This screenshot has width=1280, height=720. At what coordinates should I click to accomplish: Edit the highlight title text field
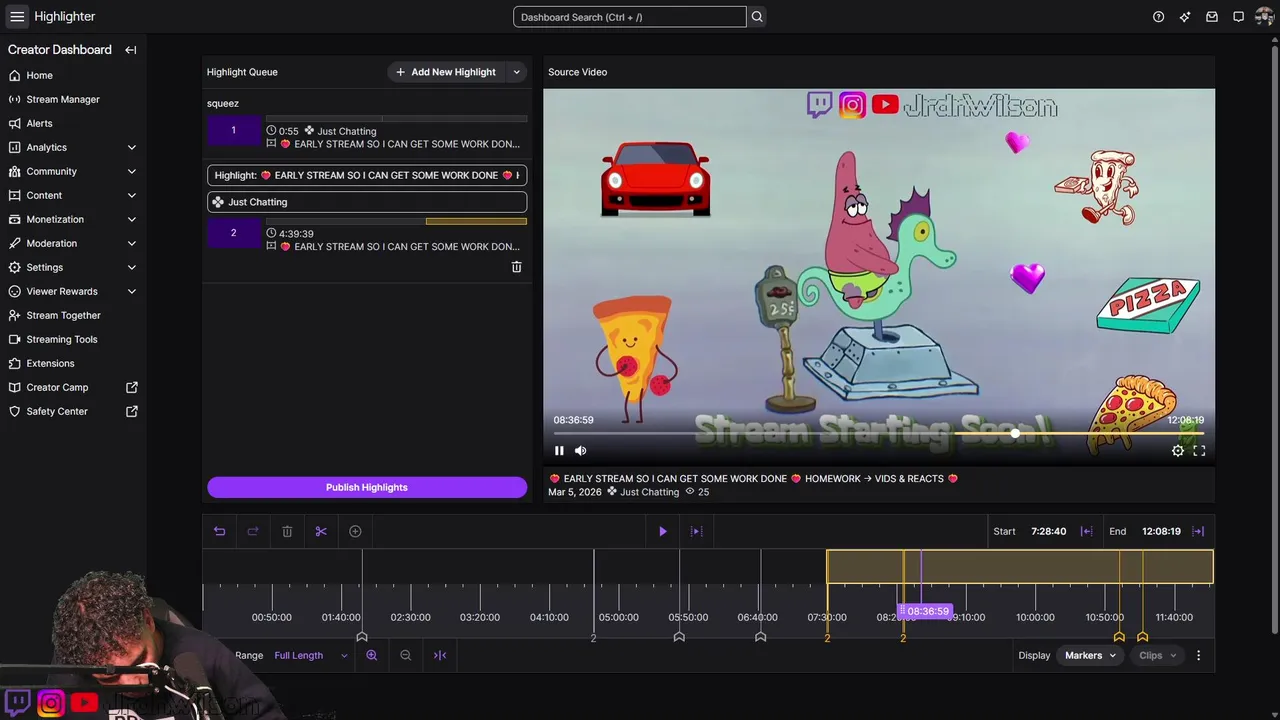[x=367, y=175]
